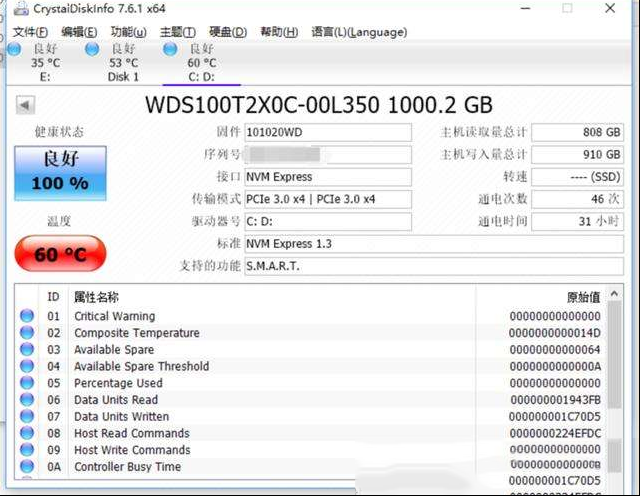Click the status dot for Percentage Used
640x496 pixels.
tap(27, 383)
